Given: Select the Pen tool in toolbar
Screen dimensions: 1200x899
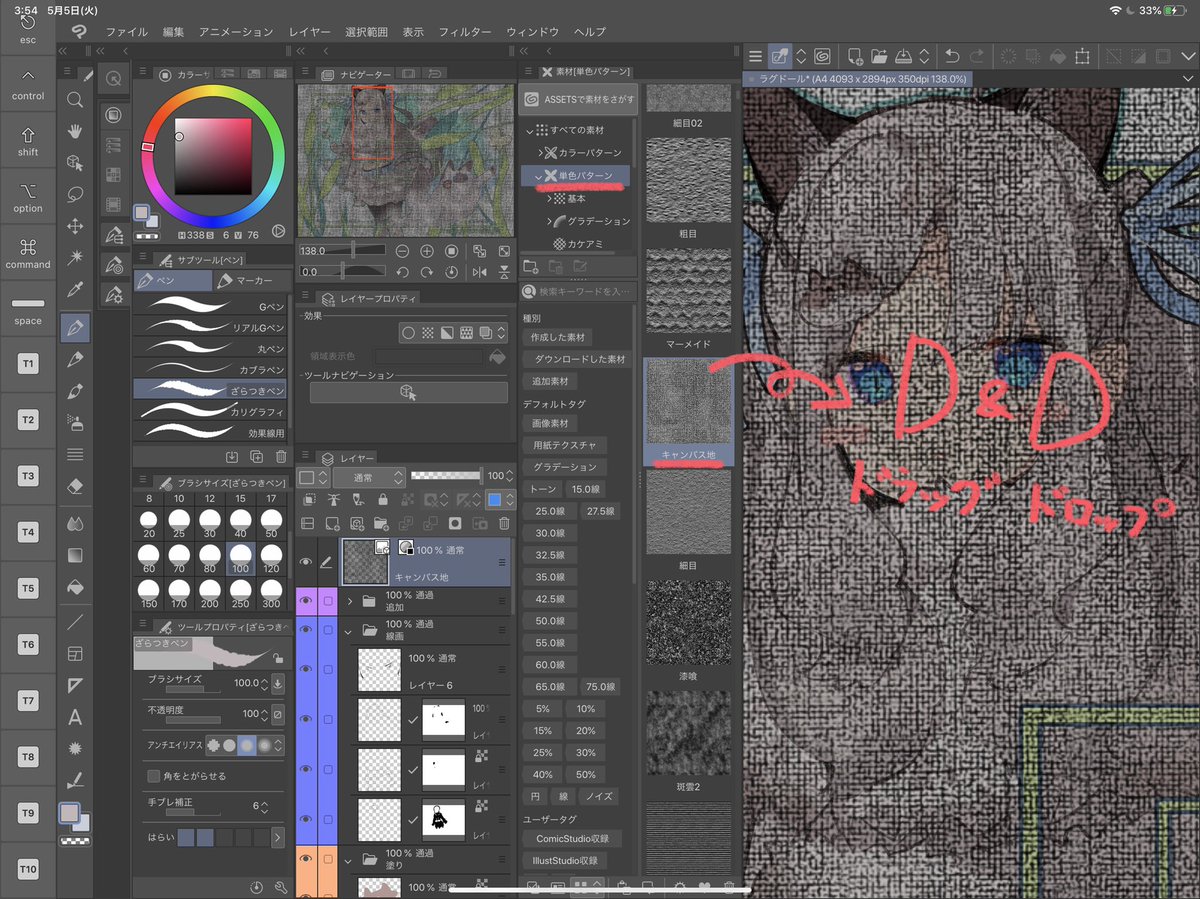Looking at the screenshot, I should tap(74, 327).
